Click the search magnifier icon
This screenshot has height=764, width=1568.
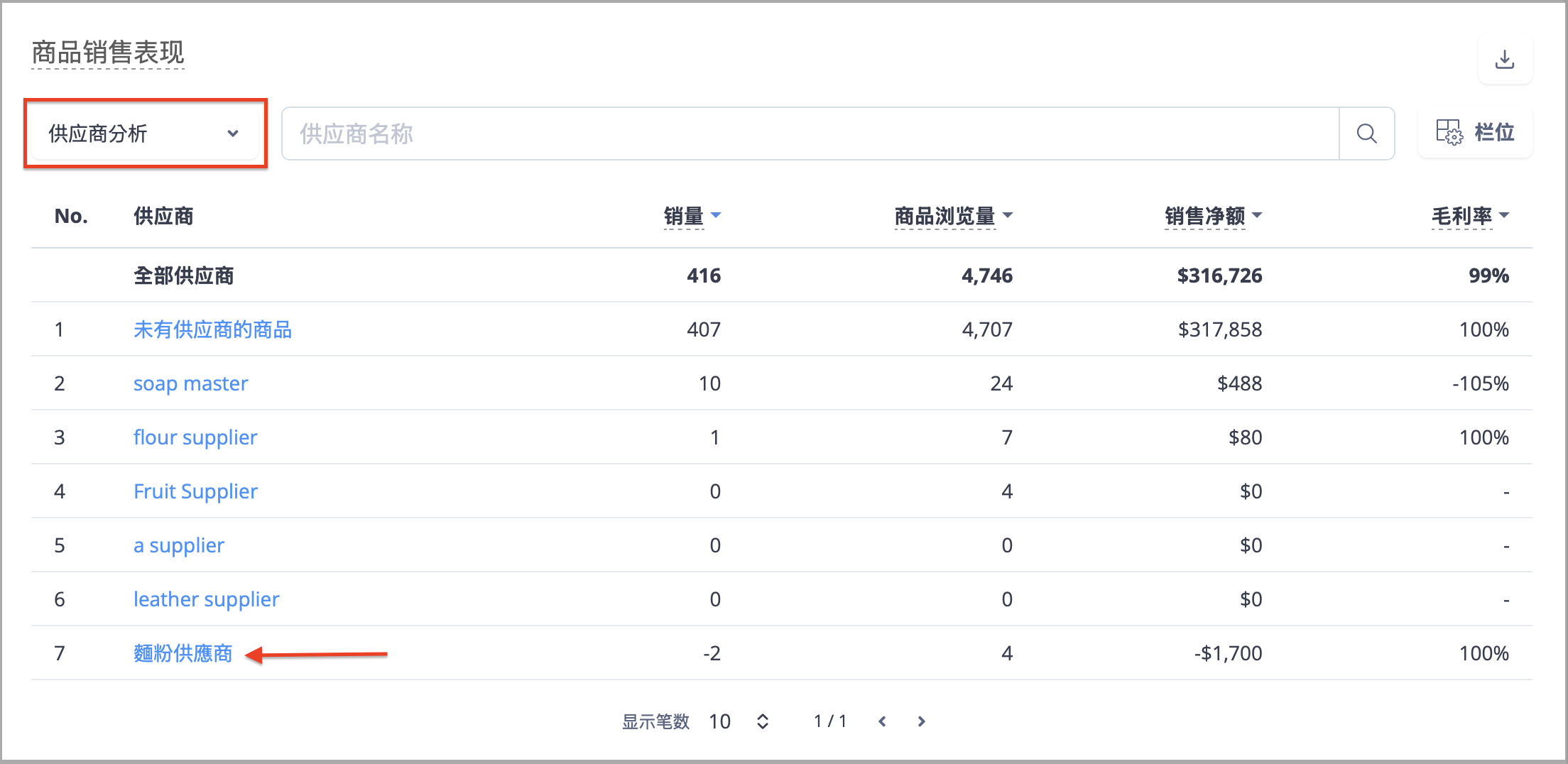pyautogui.click(x=1366, y=133)
